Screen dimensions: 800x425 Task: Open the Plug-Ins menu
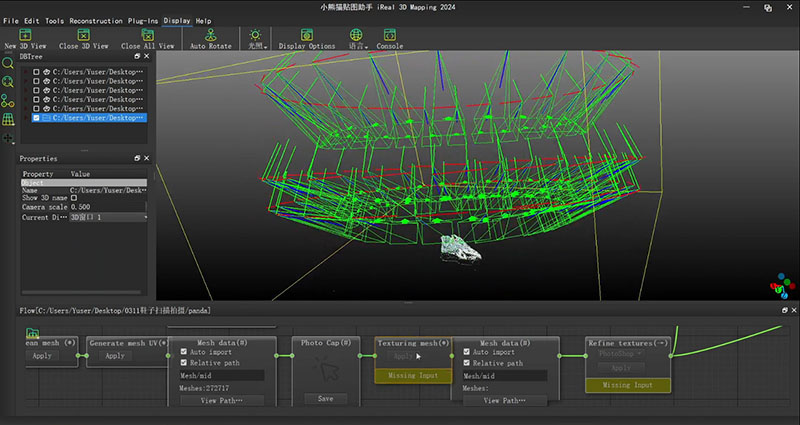coord(143,21)
